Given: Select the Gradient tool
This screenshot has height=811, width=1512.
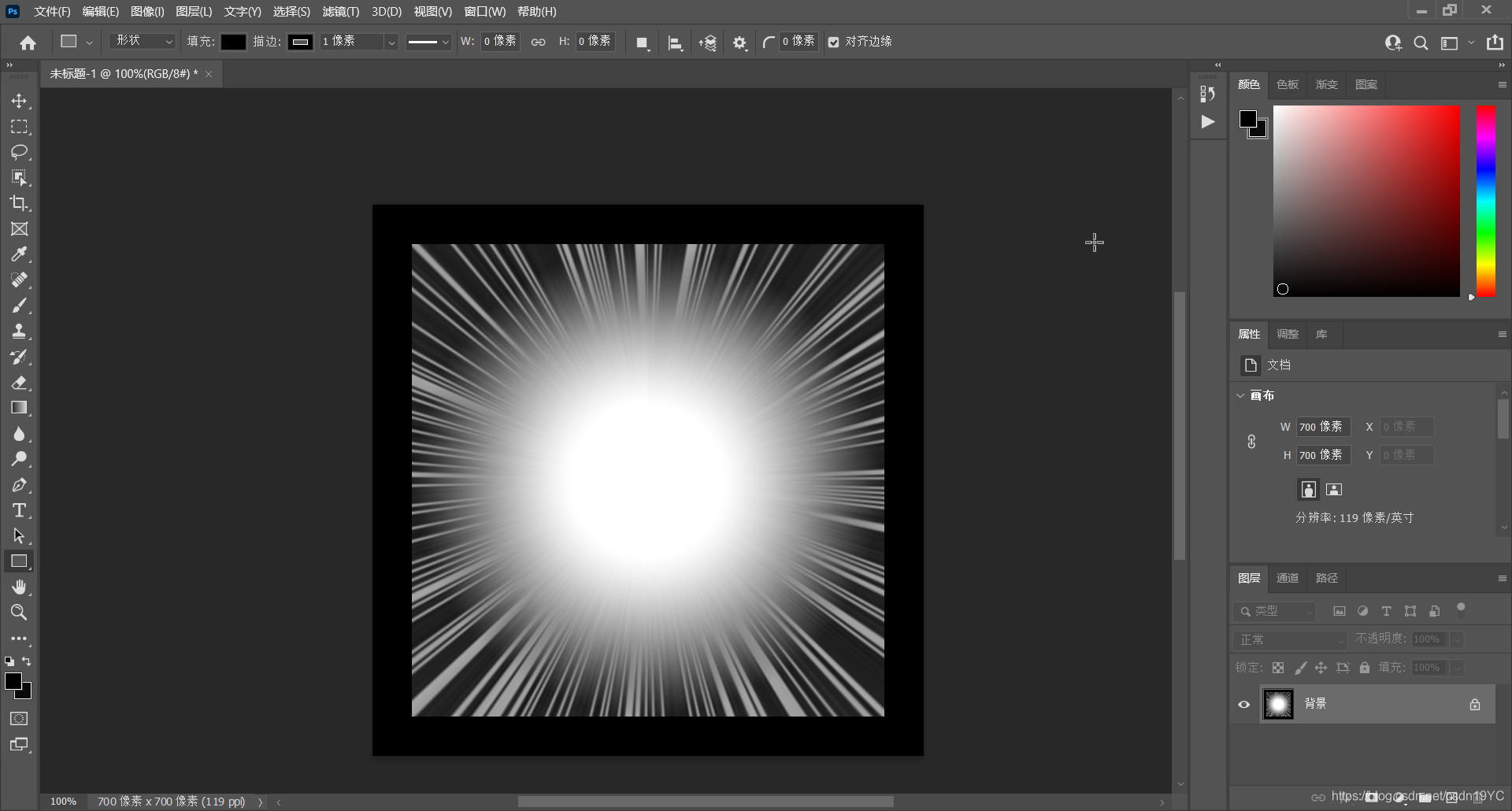Looking at the screenshot, I should pyautogui.click(x=19, y=408).
